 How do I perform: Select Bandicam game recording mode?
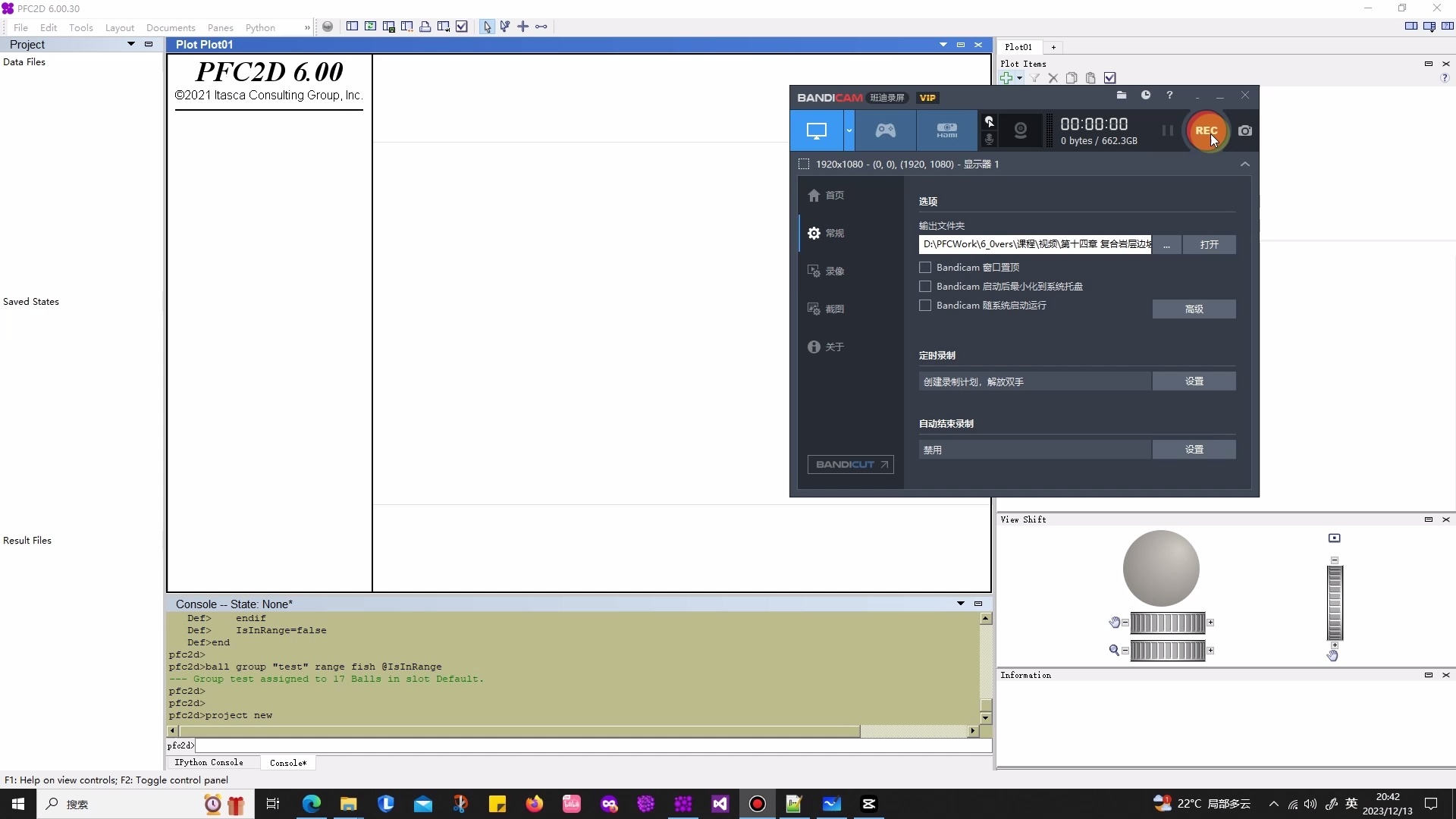[x=886, y=130]
